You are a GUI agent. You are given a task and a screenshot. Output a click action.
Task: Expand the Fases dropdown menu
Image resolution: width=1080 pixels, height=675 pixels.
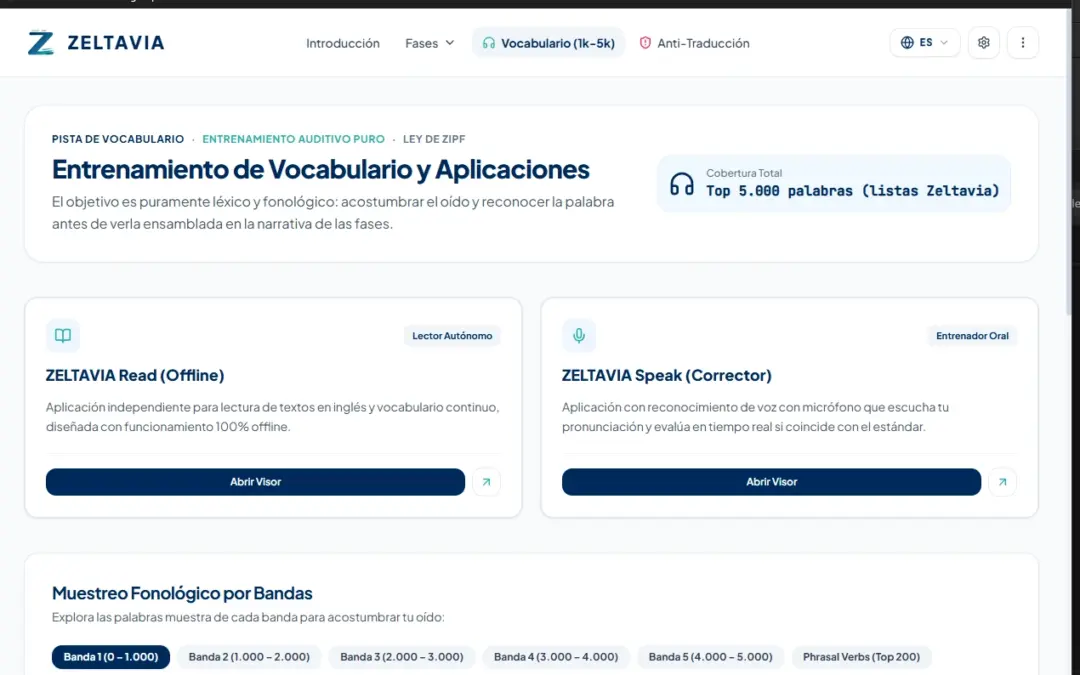click(x=430, y=43)
